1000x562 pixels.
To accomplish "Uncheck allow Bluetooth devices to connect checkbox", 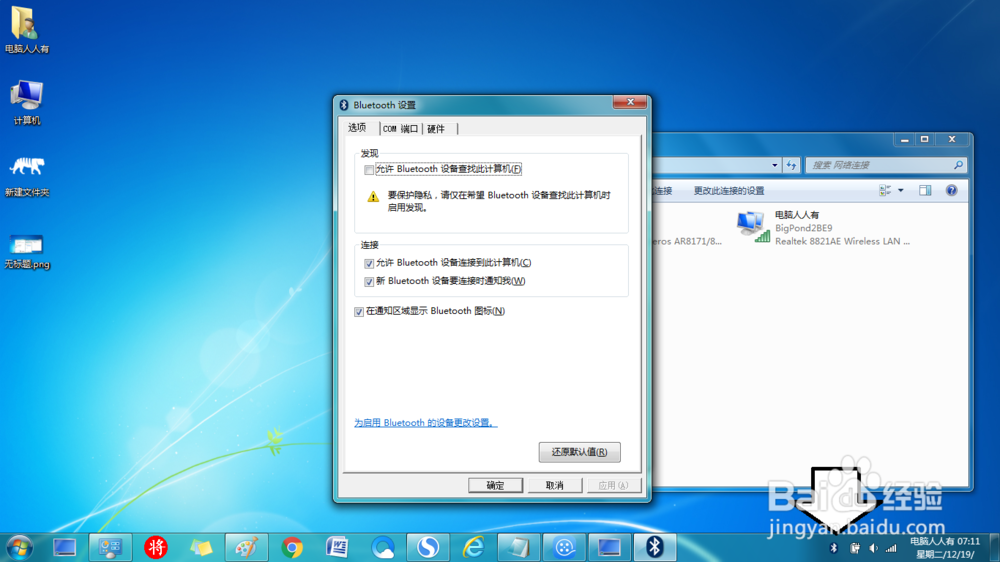I will pyautogui.click(x=369, y=263).
